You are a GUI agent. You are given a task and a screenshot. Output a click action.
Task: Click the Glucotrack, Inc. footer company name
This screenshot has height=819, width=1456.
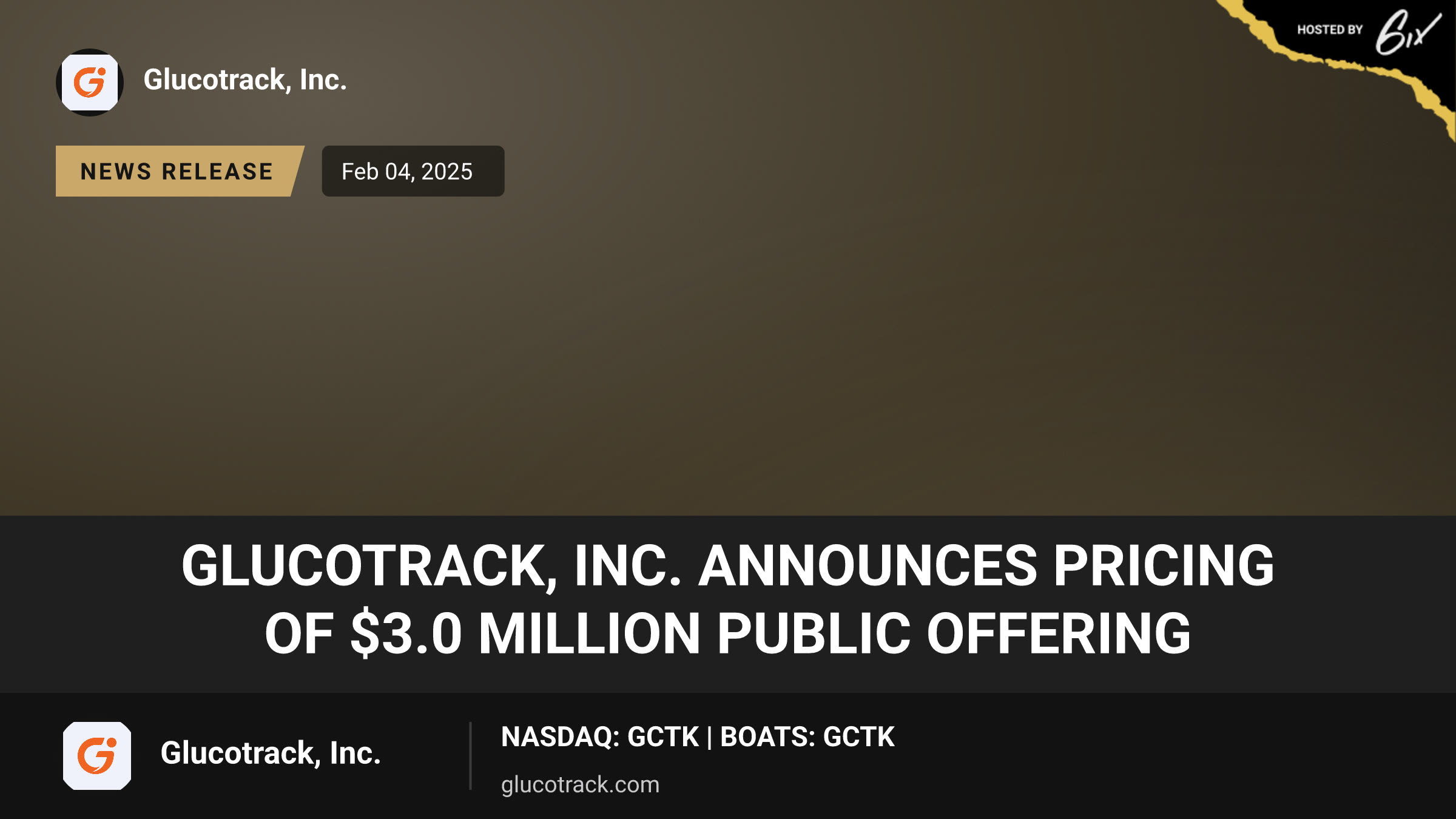tap(271, 753)
